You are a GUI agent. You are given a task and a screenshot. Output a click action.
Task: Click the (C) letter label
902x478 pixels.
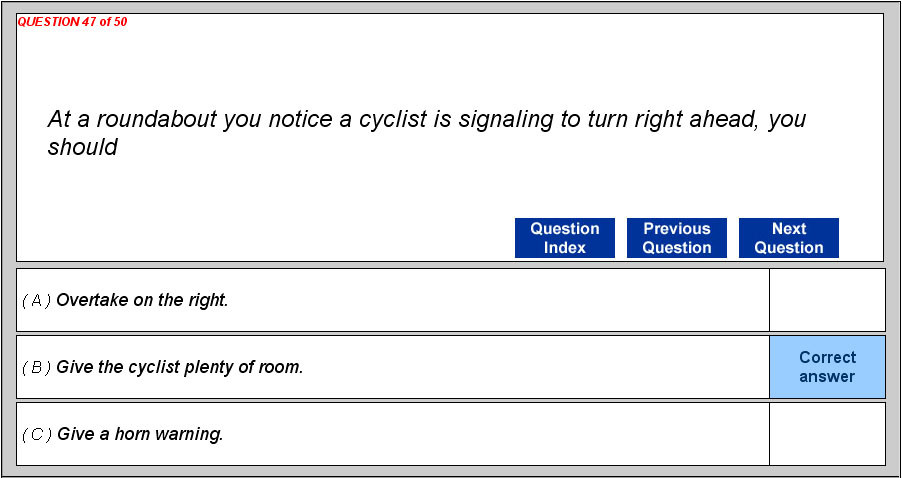(x=36, y=434)
